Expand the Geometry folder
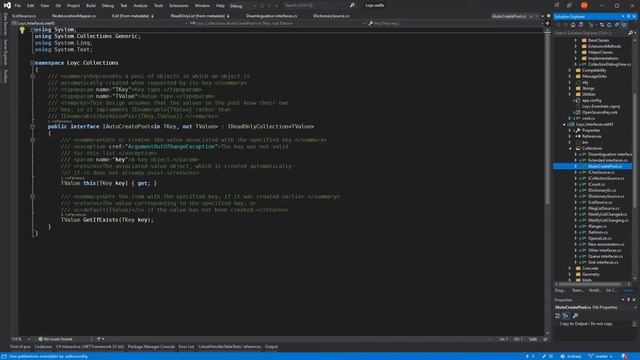The image size is (640, 360). click(x=570, y=275)
